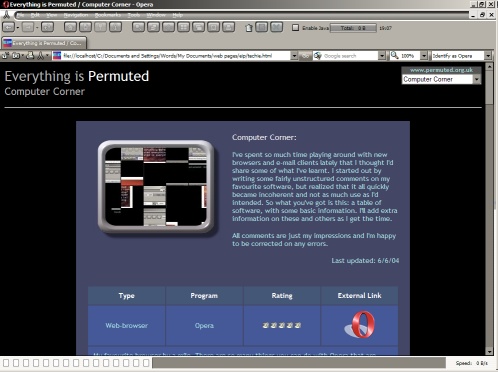Image resolution: width=498 pixels, height=372 pixels.
Task: Click the Type column header
Action: pyautogui.click(x=126, y=296)
